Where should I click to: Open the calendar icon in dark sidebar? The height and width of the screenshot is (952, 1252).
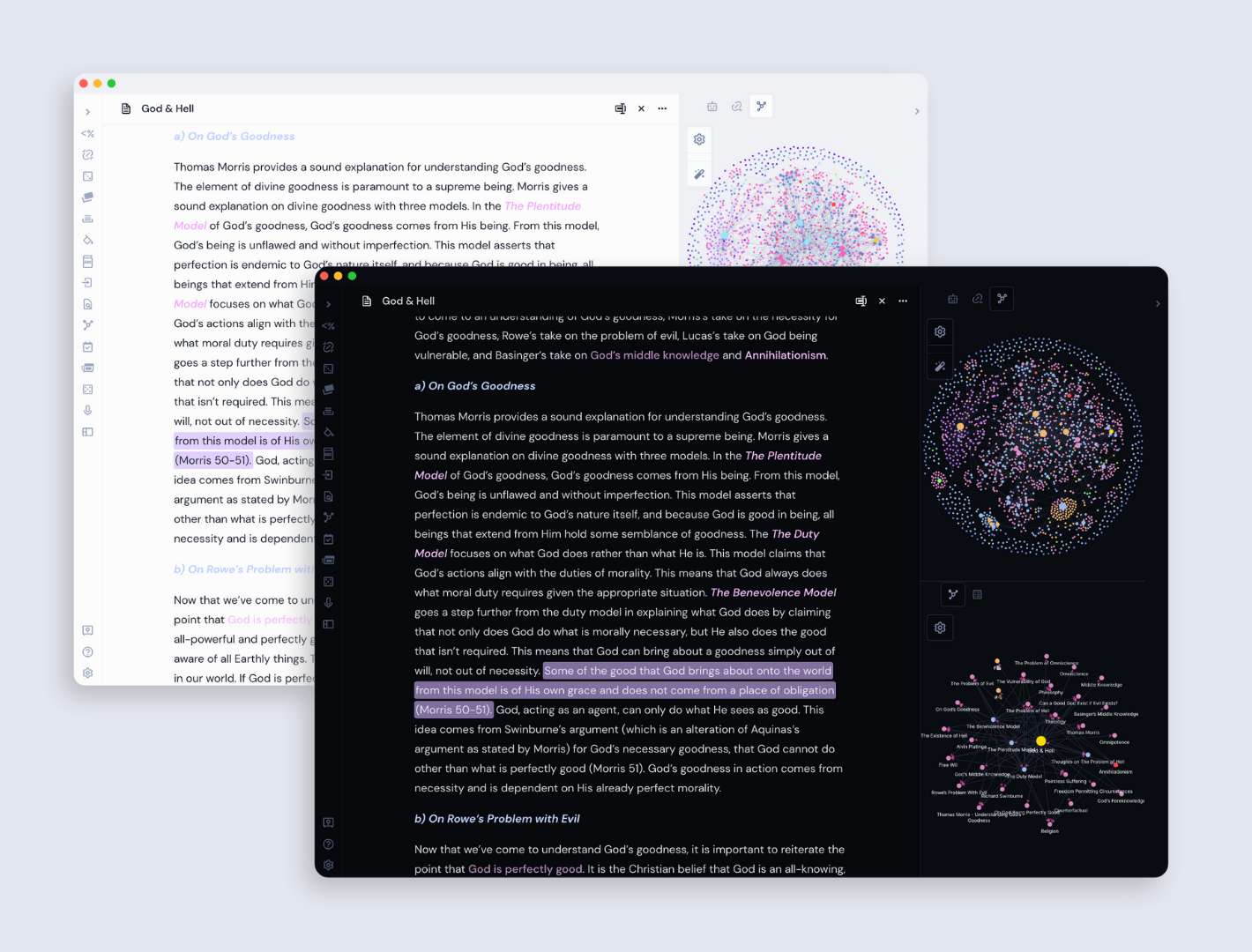tap(328, 539)
